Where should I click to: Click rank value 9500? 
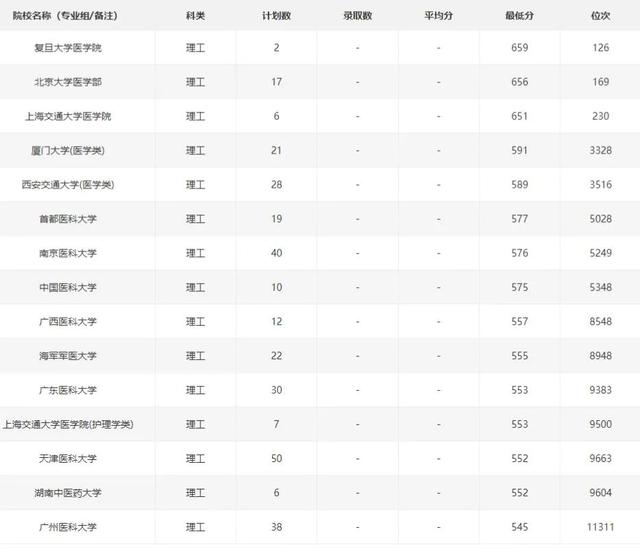[600, 425]
